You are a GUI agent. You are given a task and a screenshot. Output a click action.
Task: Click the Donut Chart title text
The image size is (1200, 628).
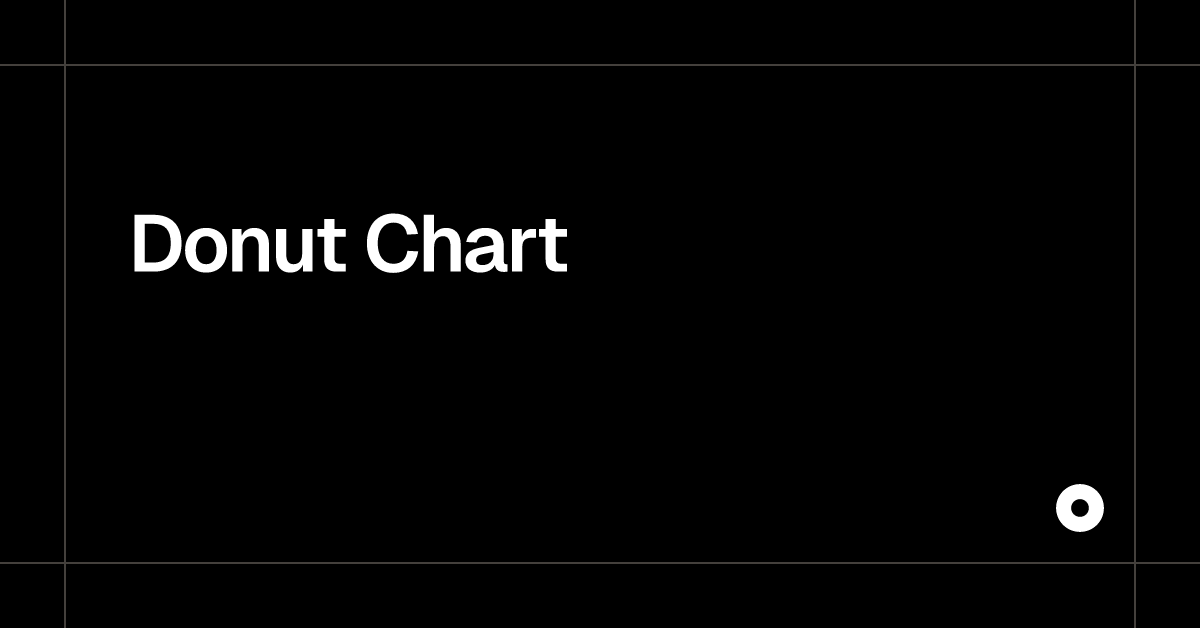pos(349,244)
